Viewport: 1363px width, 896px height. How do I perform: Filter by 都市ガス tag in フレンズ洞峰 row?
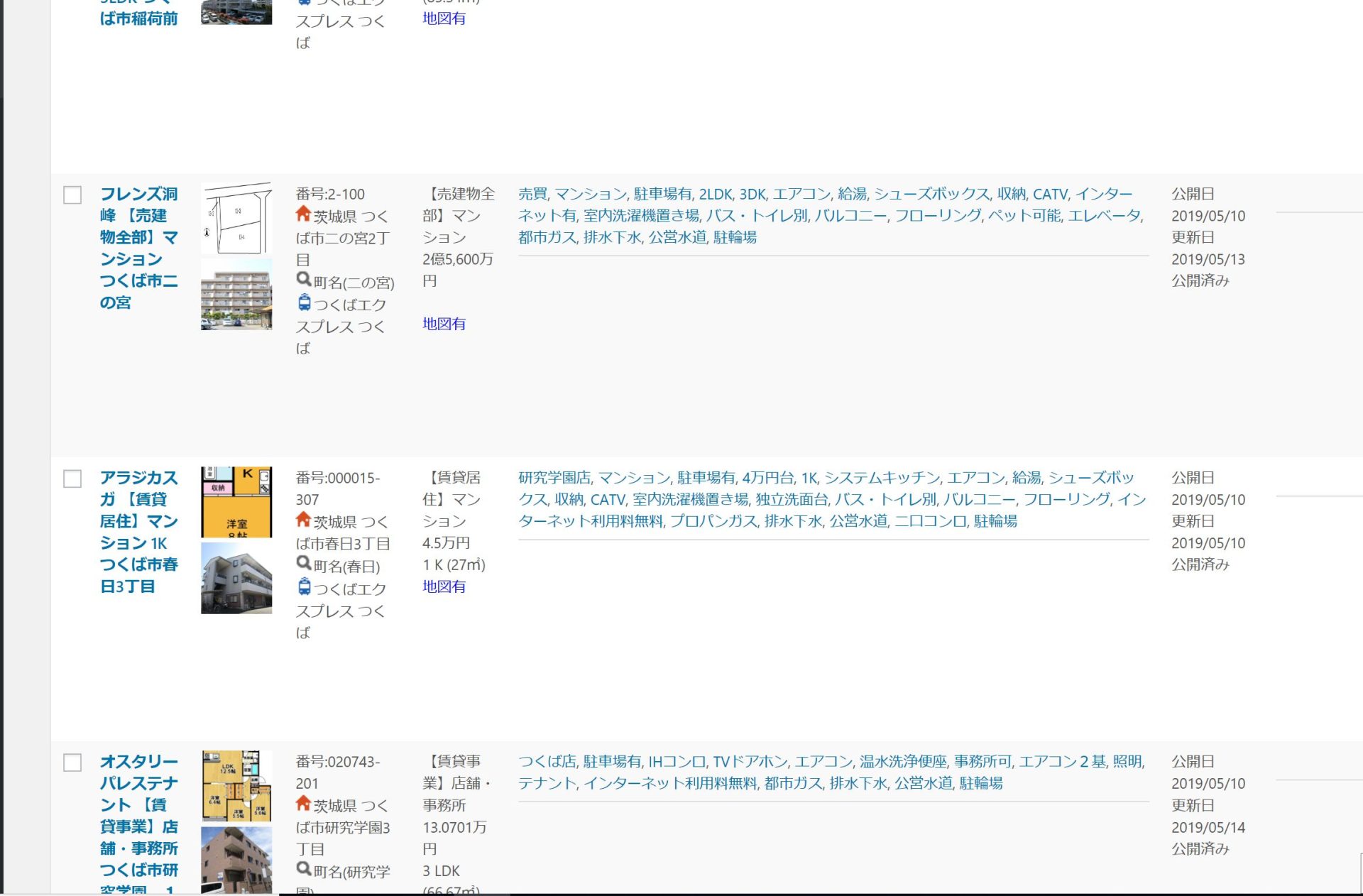coord(547,237)
